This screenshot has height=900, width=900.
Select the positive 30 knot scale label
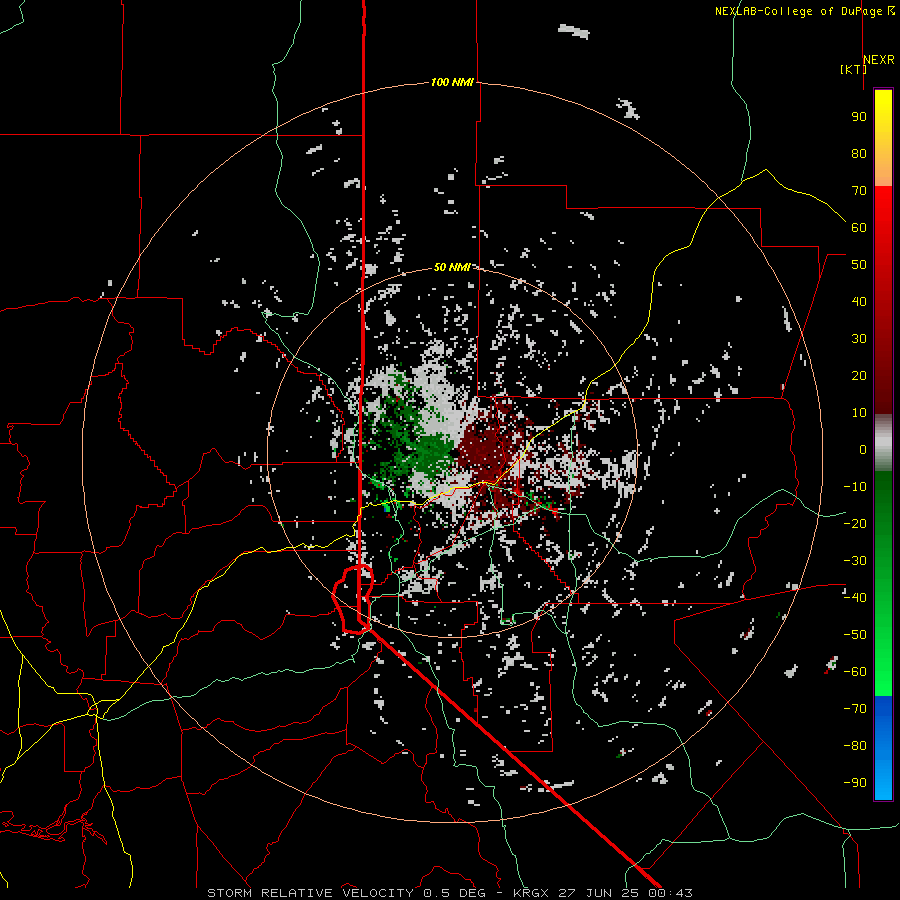859,339
